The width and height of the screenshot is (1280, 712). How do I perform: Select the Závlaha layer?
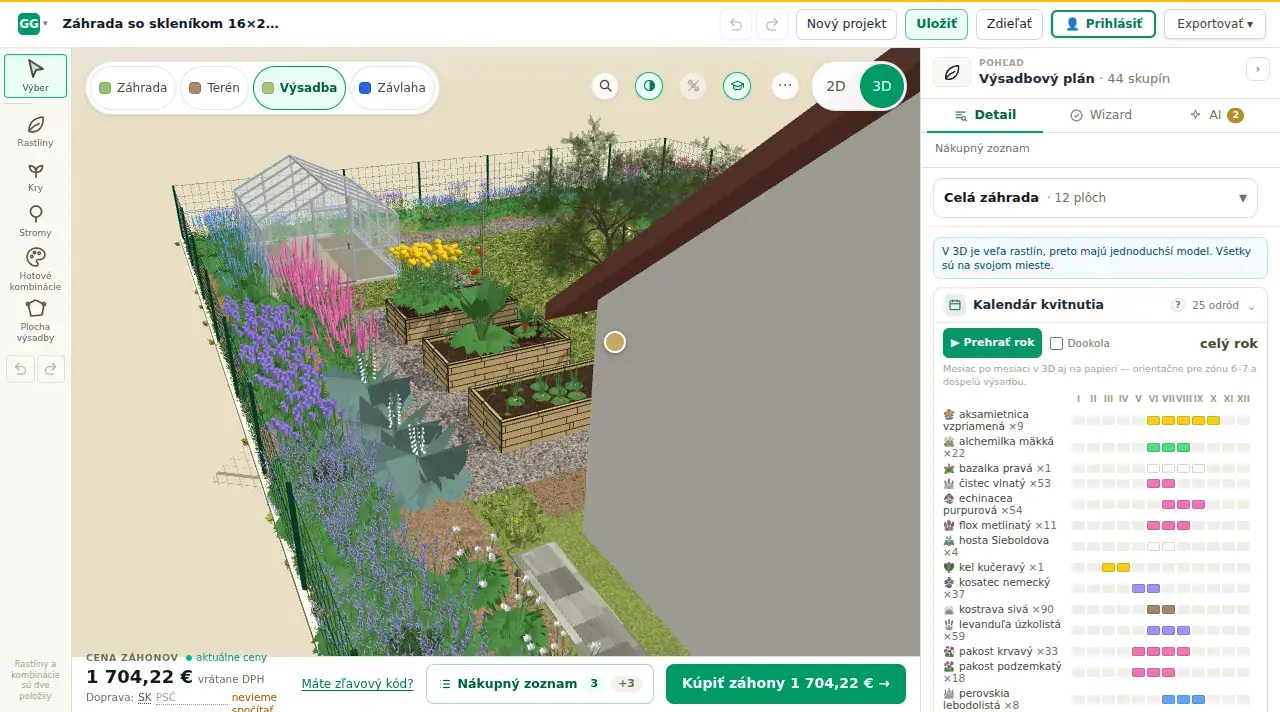tap(392, 87)
